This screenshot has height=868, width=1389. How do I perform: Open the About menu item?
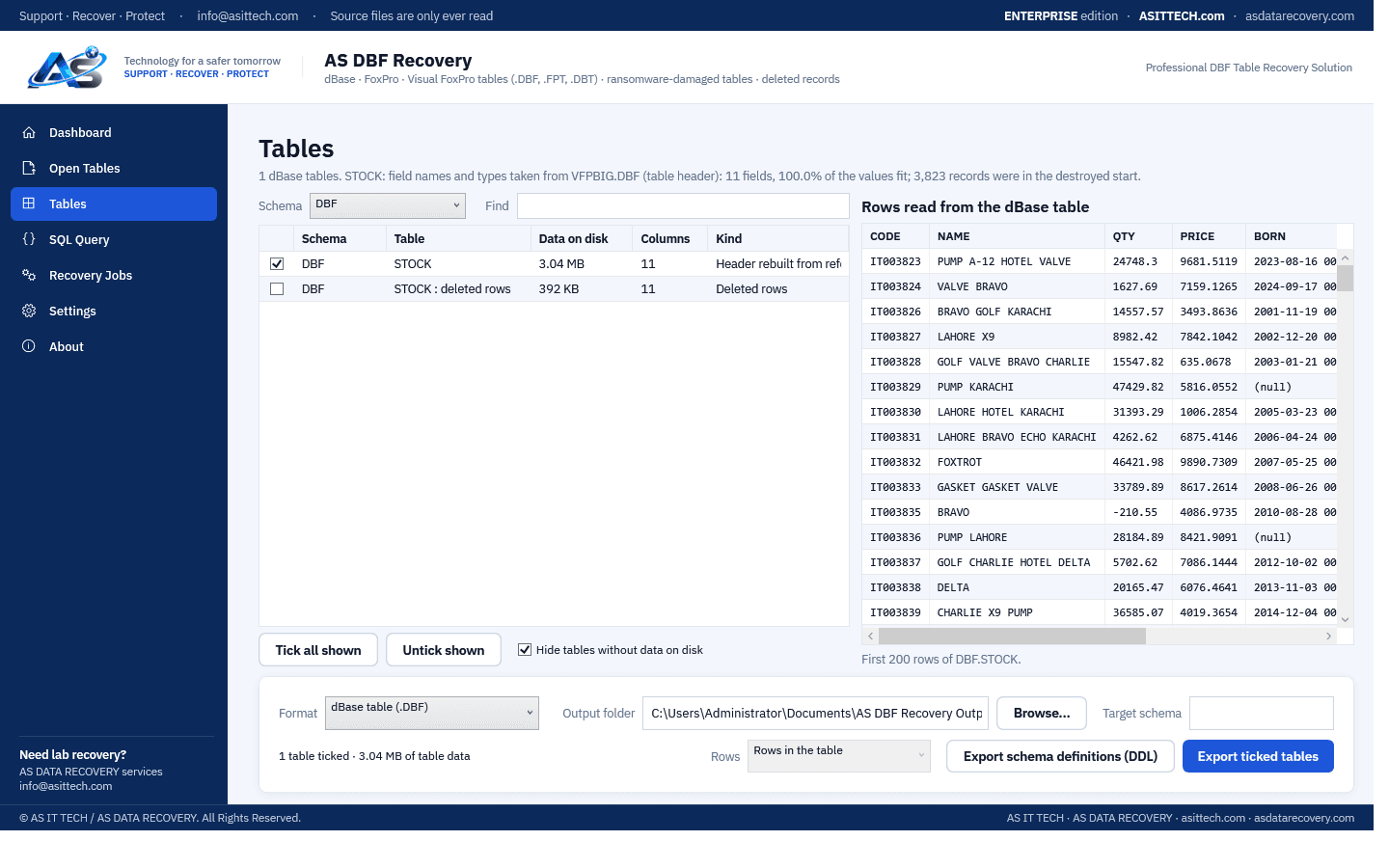pyautogui.click(x=114, y=346)
